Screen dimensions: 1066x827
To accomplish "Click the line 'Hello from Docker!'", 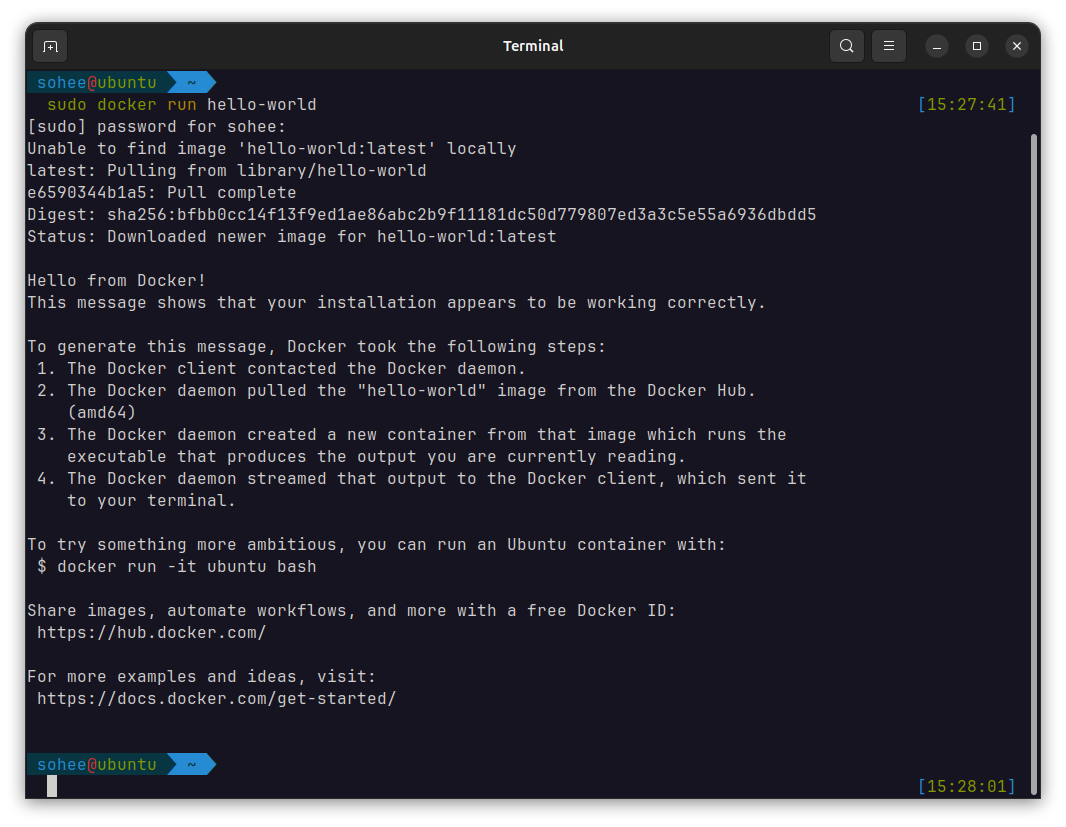I will 116,281.
